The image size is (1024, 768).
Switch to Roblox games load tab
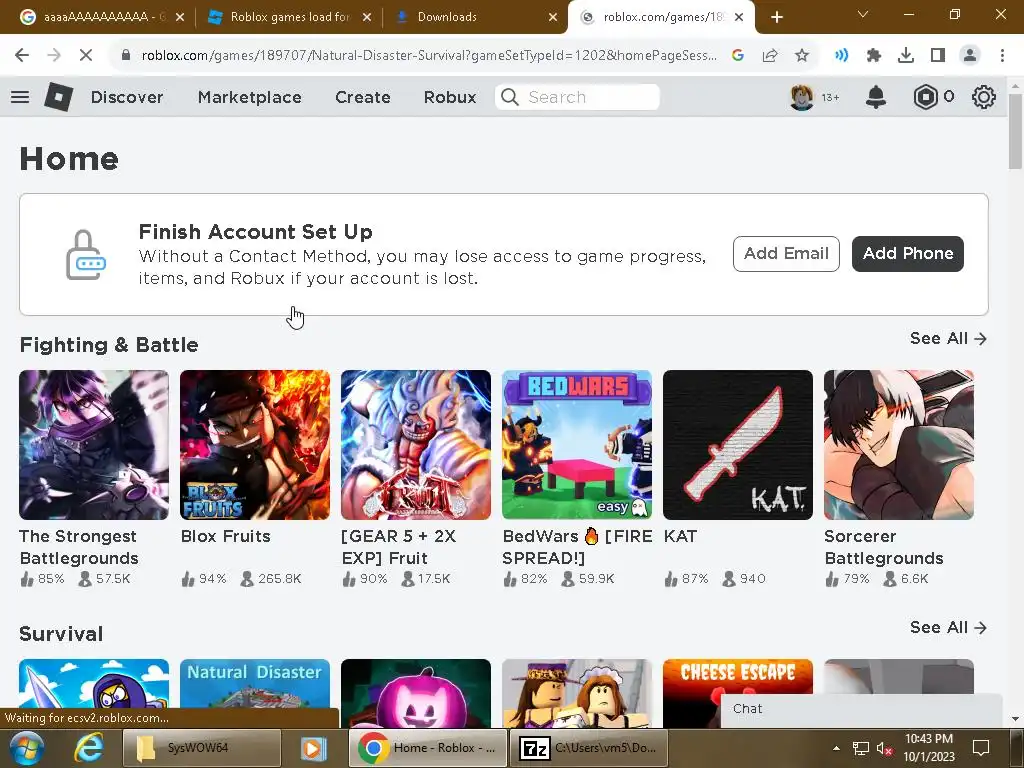pyautogui.click(x=290, y=17)
